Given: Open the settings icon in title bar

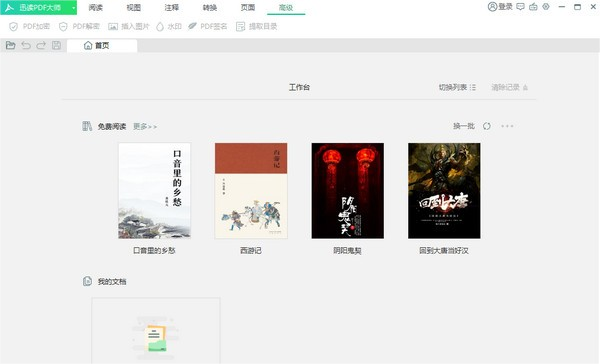Looking at the screenshot, I should pos(546,7).
